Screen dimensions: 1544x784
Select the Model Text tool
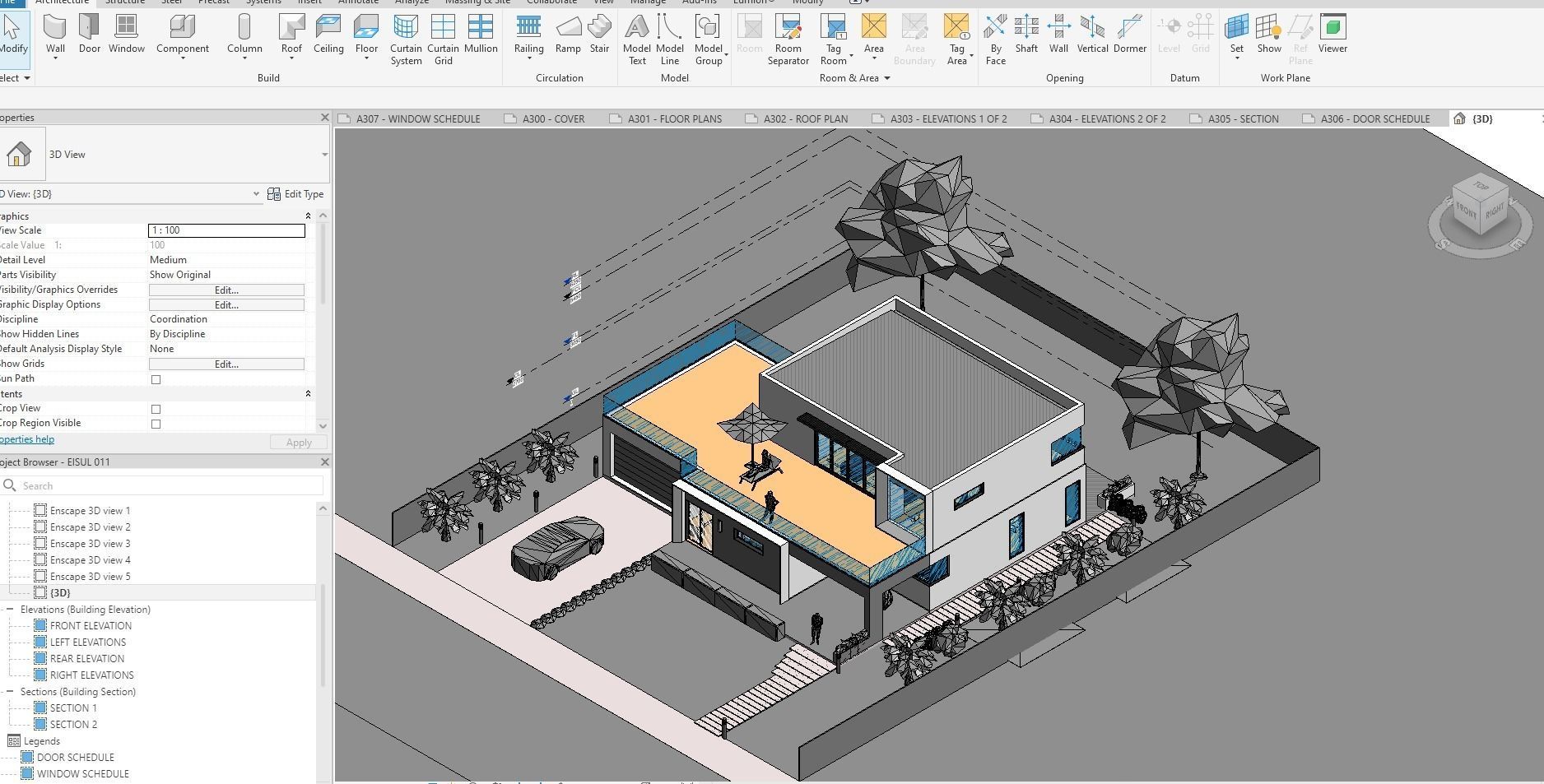tap(637, 40)
